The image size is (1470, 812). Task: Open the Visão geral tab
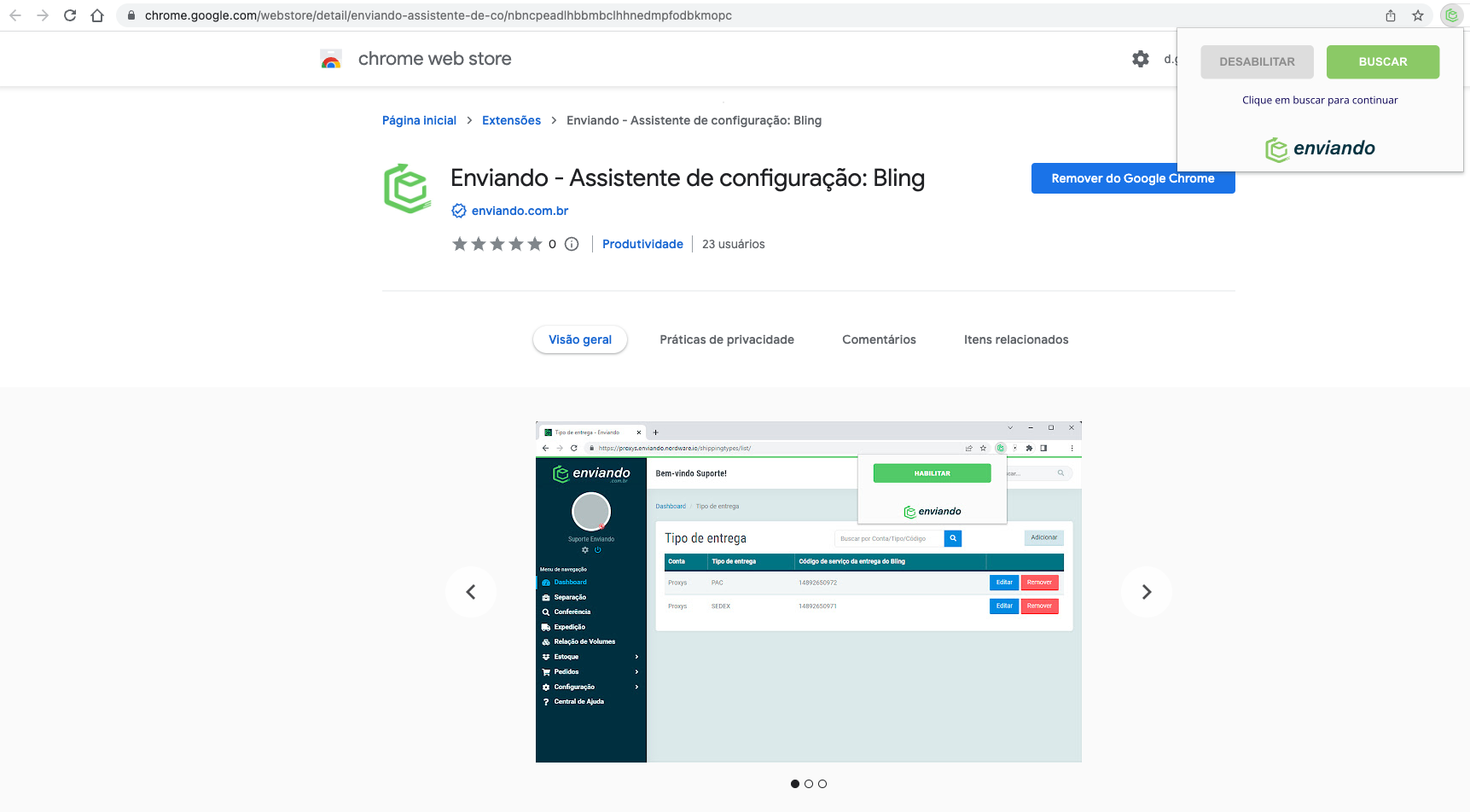580,339
